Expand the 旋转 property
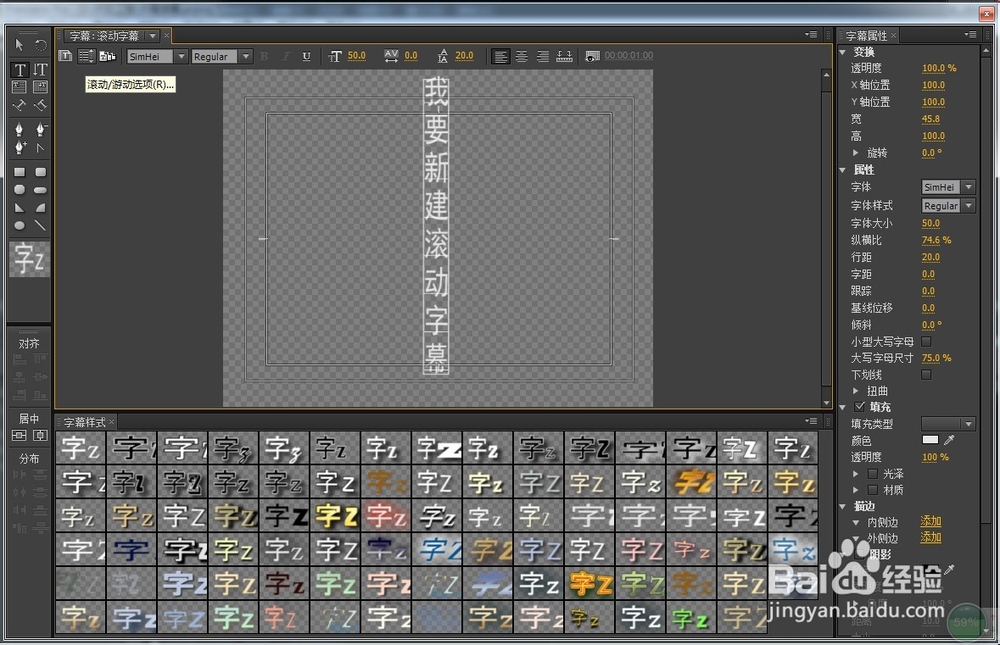Image resolution: width=1000 pixels, height=645 pixels. pos(856,153)
